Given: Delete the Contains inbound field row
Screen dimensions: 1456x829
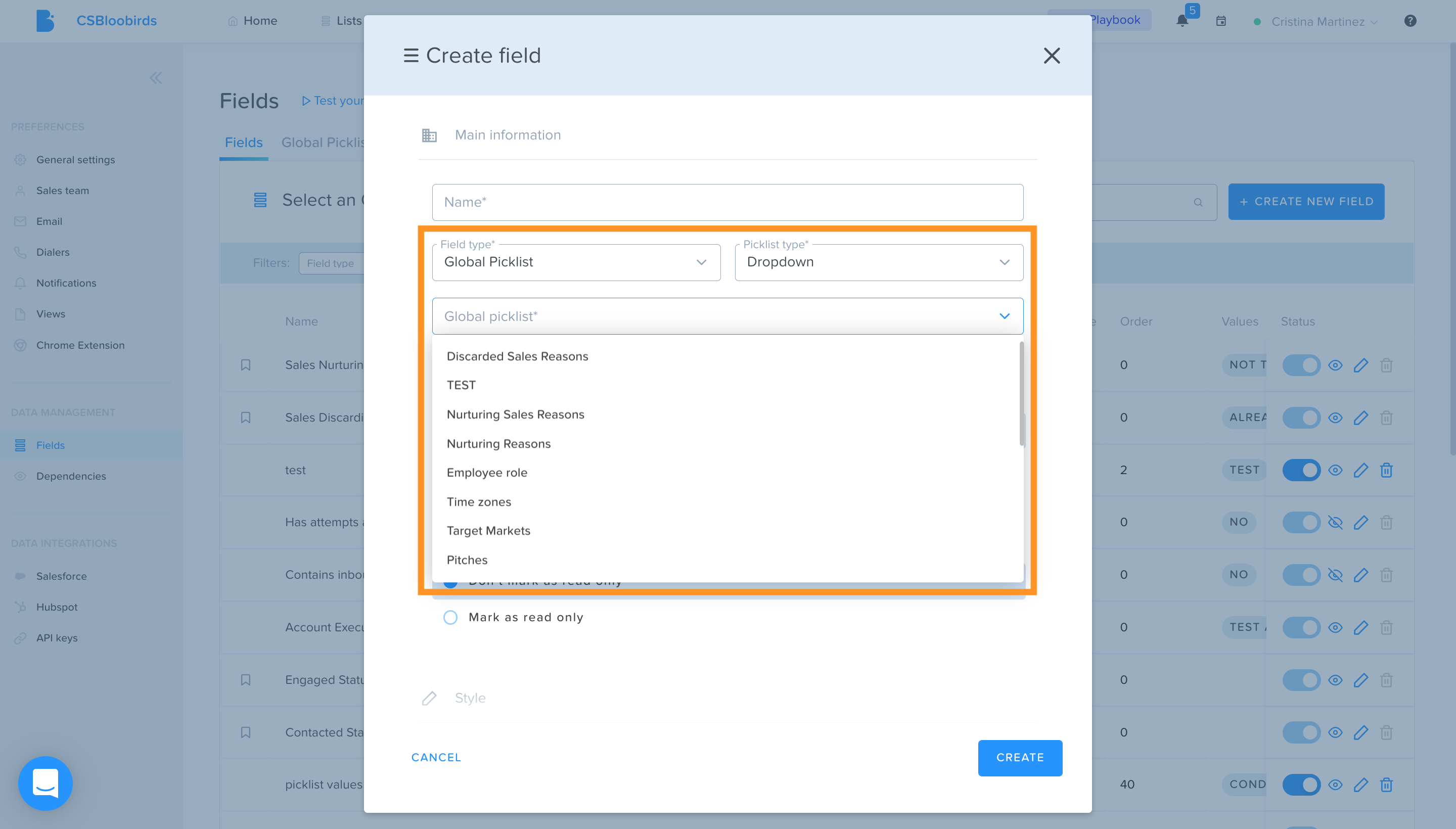Looking at the screenshot, I should [1386, 575].
